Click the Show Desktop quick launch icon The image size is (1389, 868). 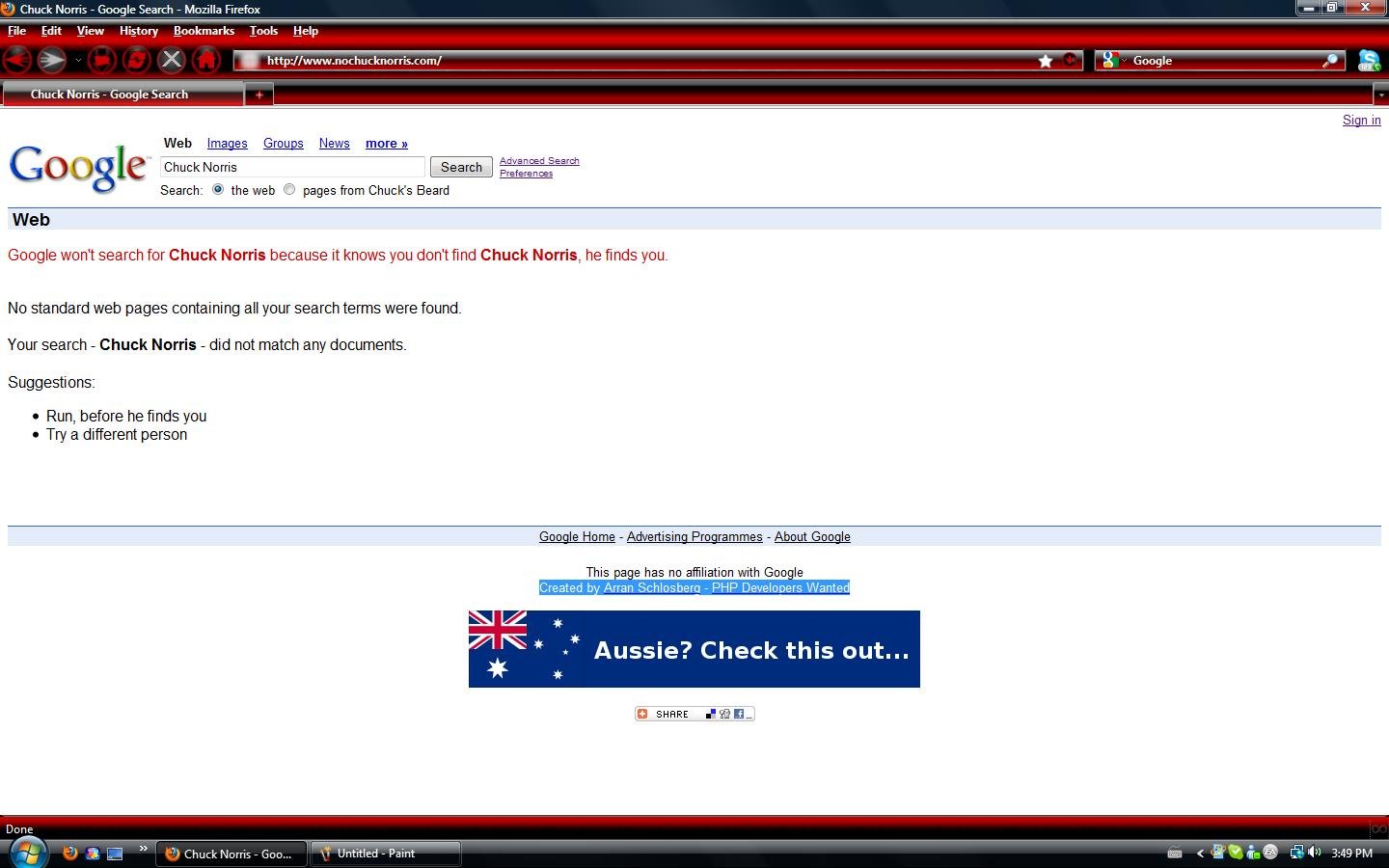click(x=115, y=853)
